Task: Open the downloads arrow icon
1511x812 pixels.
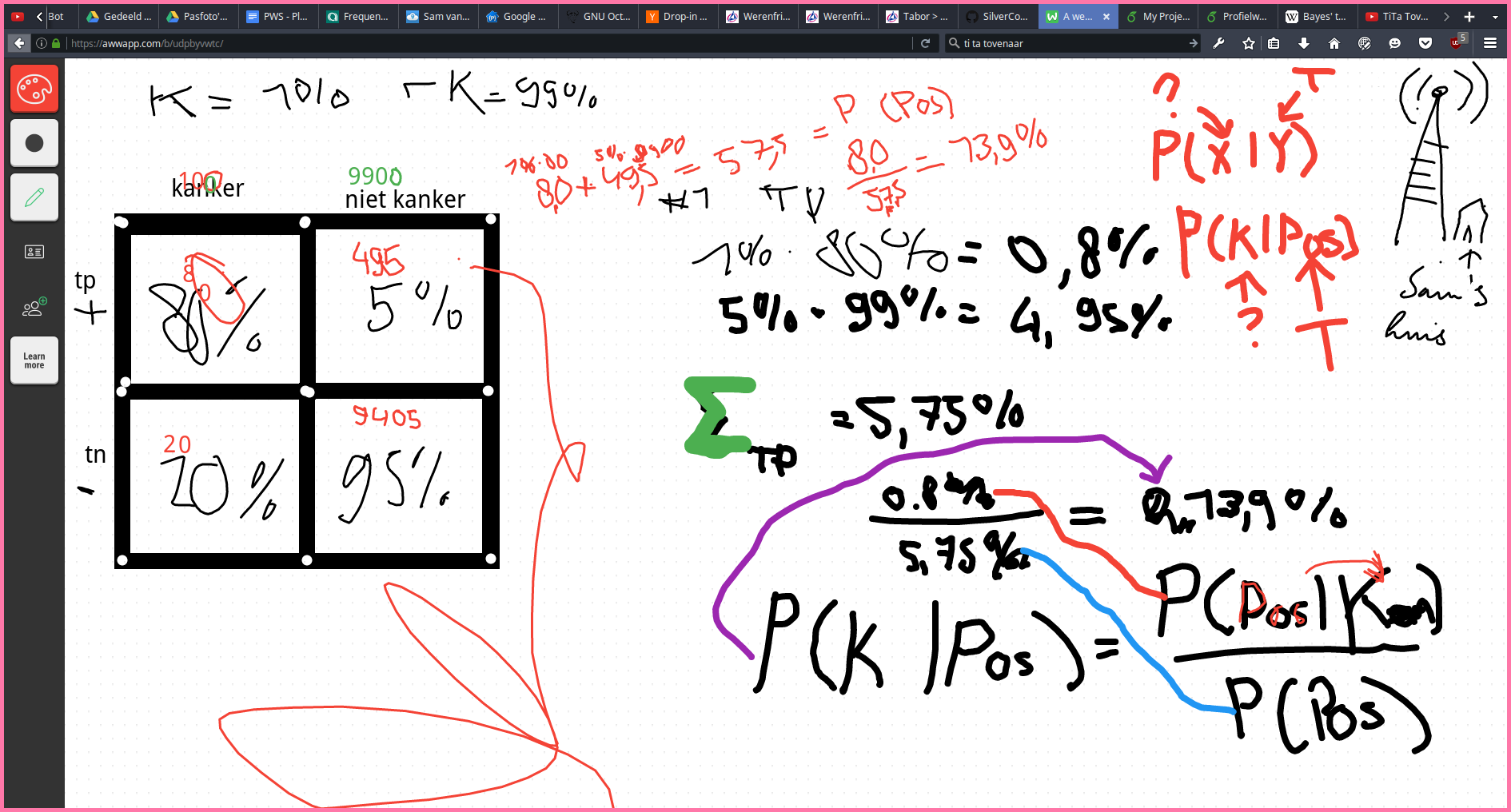Action: pos(1304,43)
